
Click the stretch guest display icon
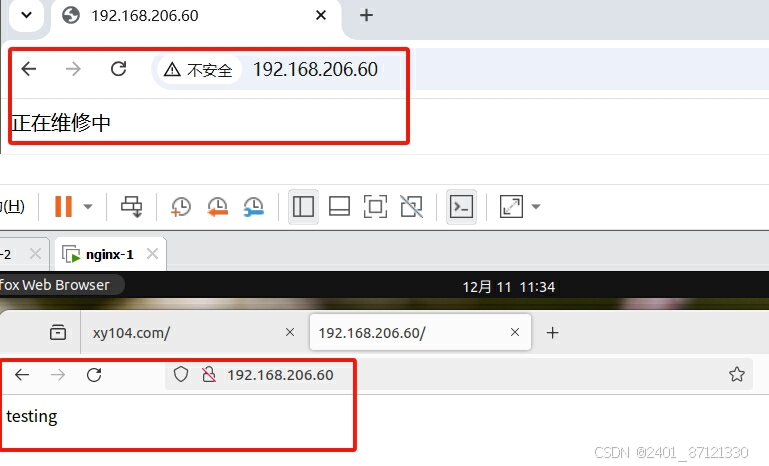click(512, 207)
